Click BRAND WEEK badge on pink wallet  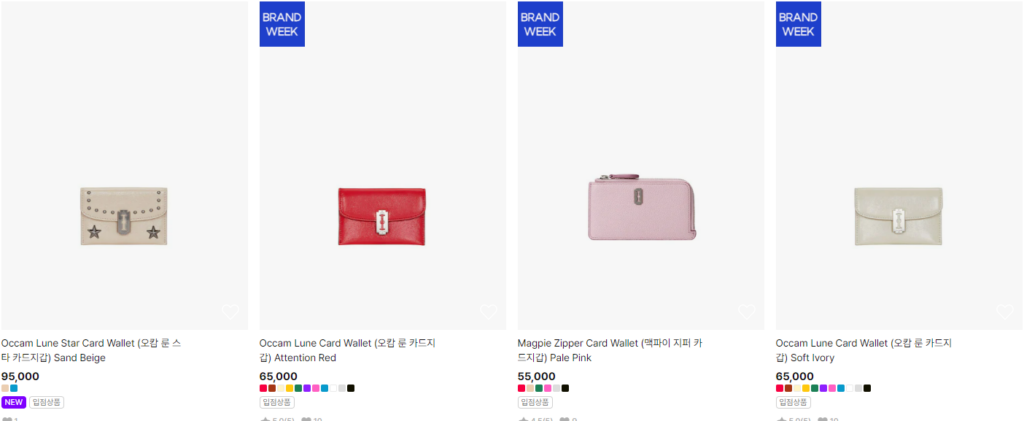[540, 24]
